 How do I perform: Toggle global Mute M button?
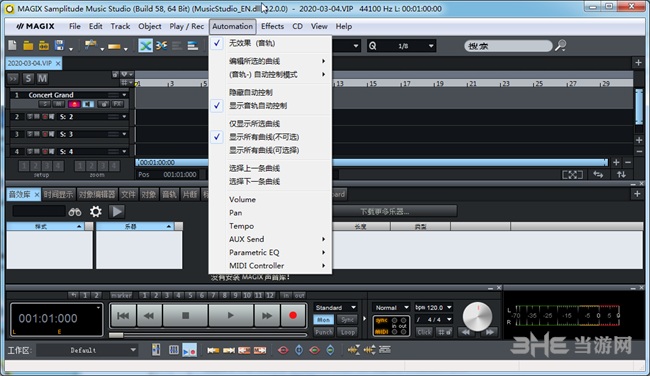(42, 79)
